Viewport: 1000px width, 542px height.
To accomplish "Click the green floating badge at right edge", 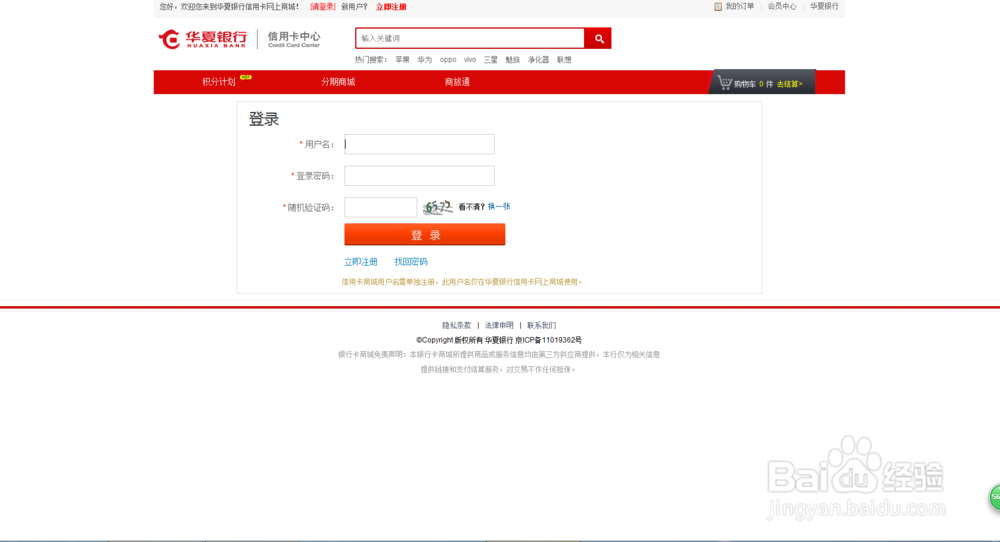I will point(995,497).
